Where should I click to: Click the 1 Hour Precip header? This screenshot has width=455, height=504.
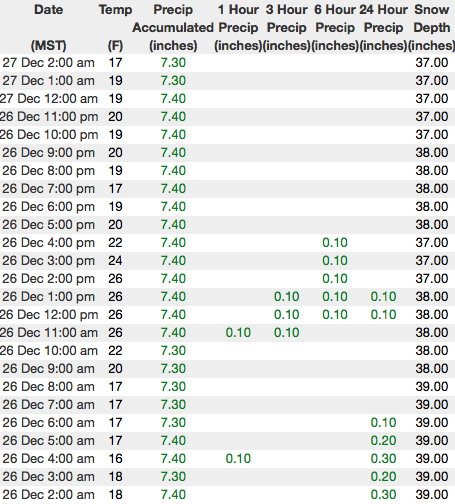pyautogui.click(x=238, y=27)
